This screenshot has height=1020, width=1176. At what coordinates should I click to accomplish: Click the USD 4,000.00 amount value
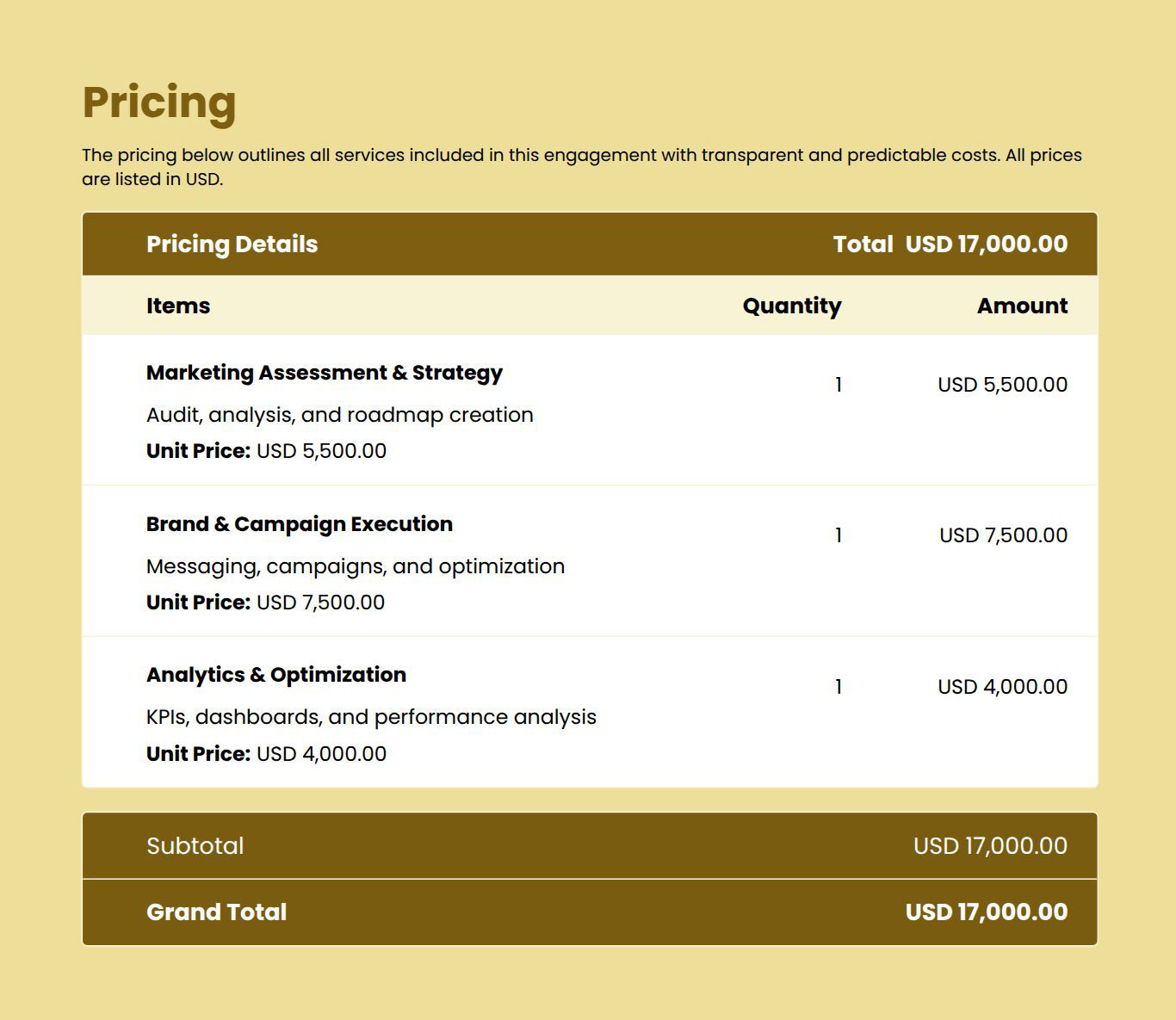point(1002,686)
